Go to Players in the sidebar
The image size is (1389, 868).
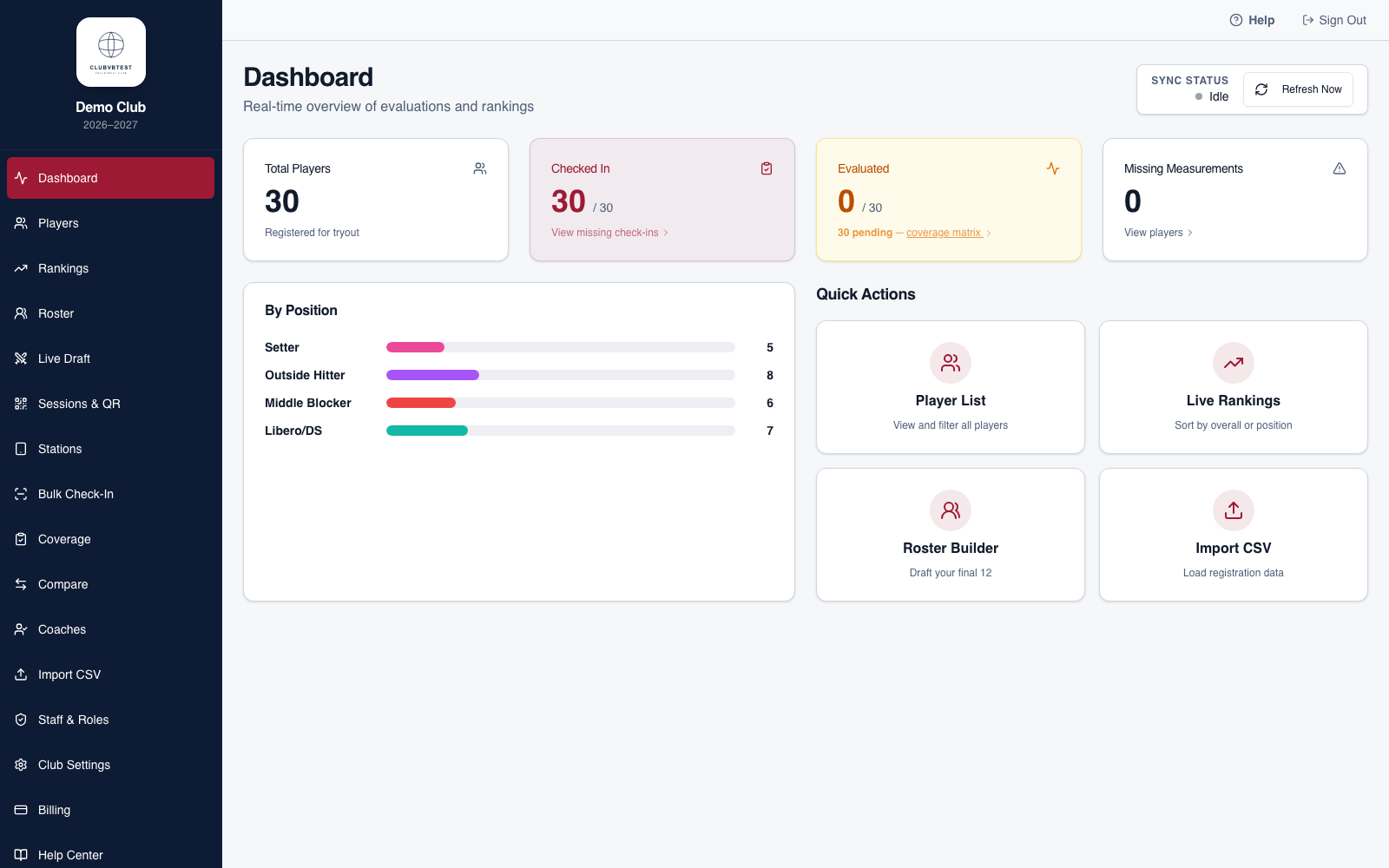click(x=110, y=223)
